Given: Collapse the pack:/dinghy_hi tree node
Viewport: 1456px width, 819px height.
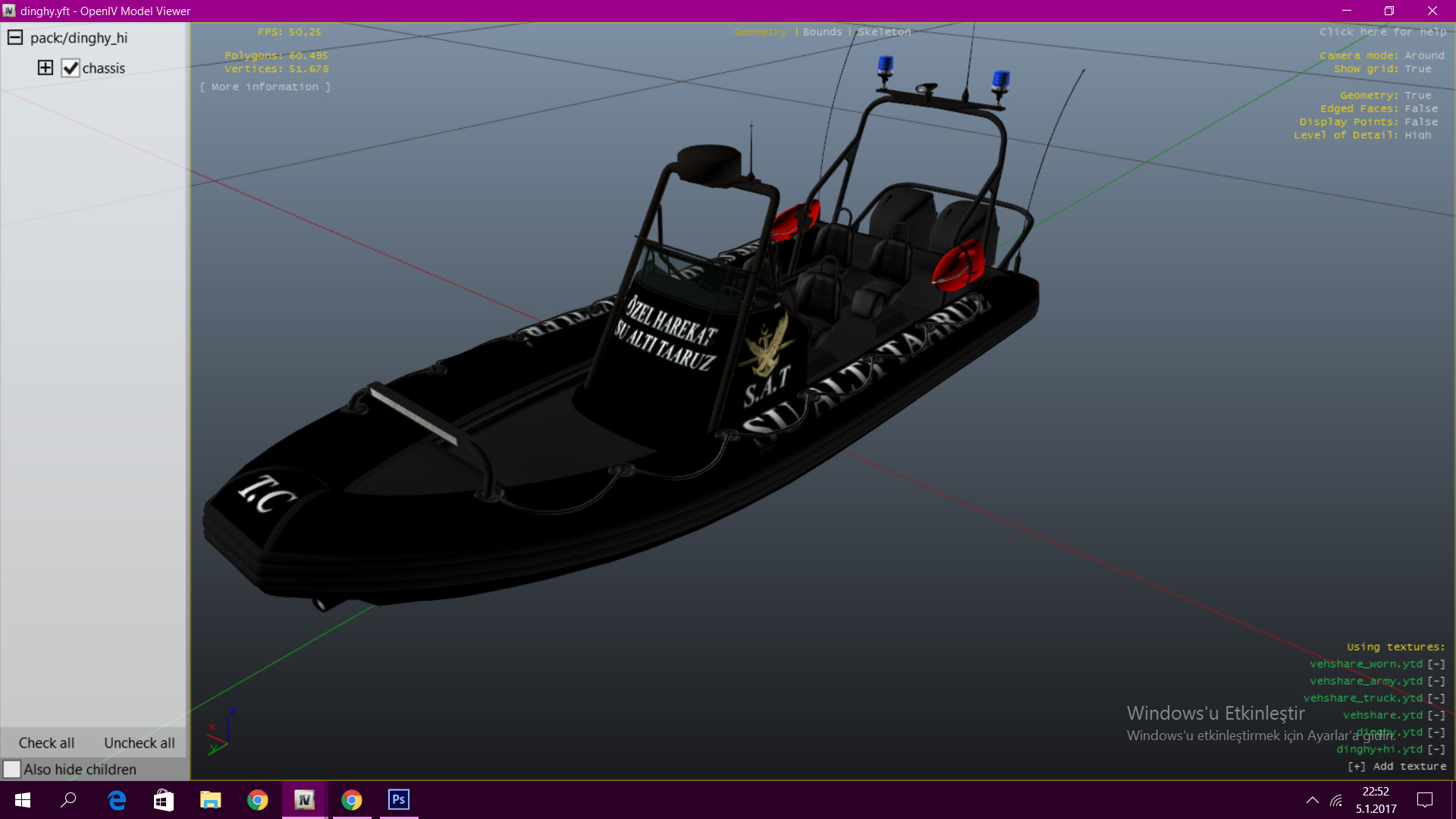Looking at the screenshot, I should [x=15, y=37].
